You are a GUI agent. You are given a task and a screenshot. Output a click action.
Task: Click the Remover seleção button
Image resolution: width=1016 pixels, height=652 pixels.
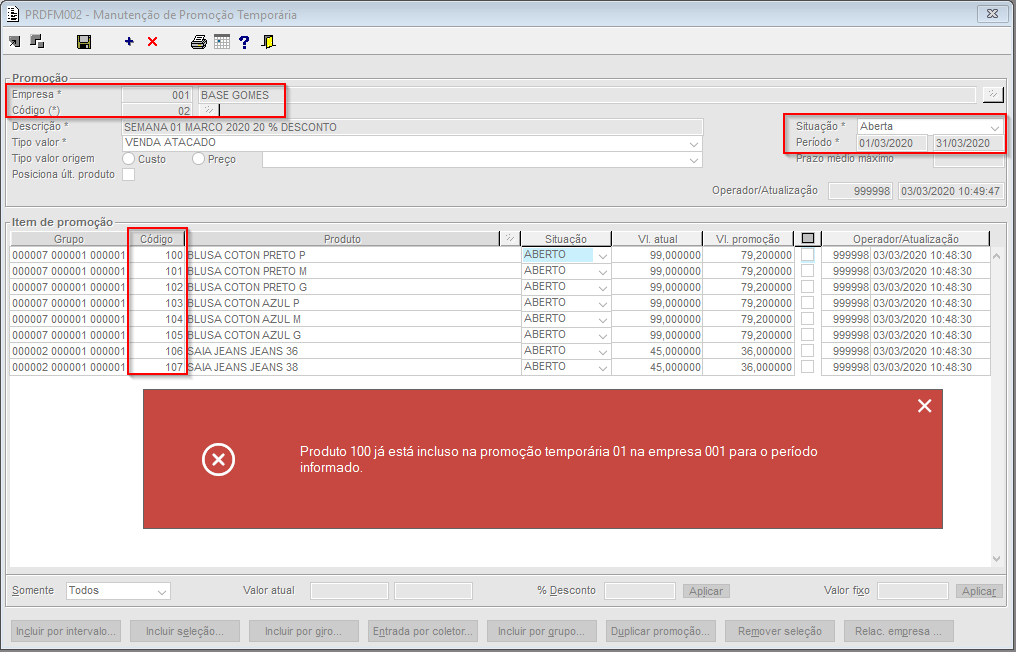(x=779, y=631)
